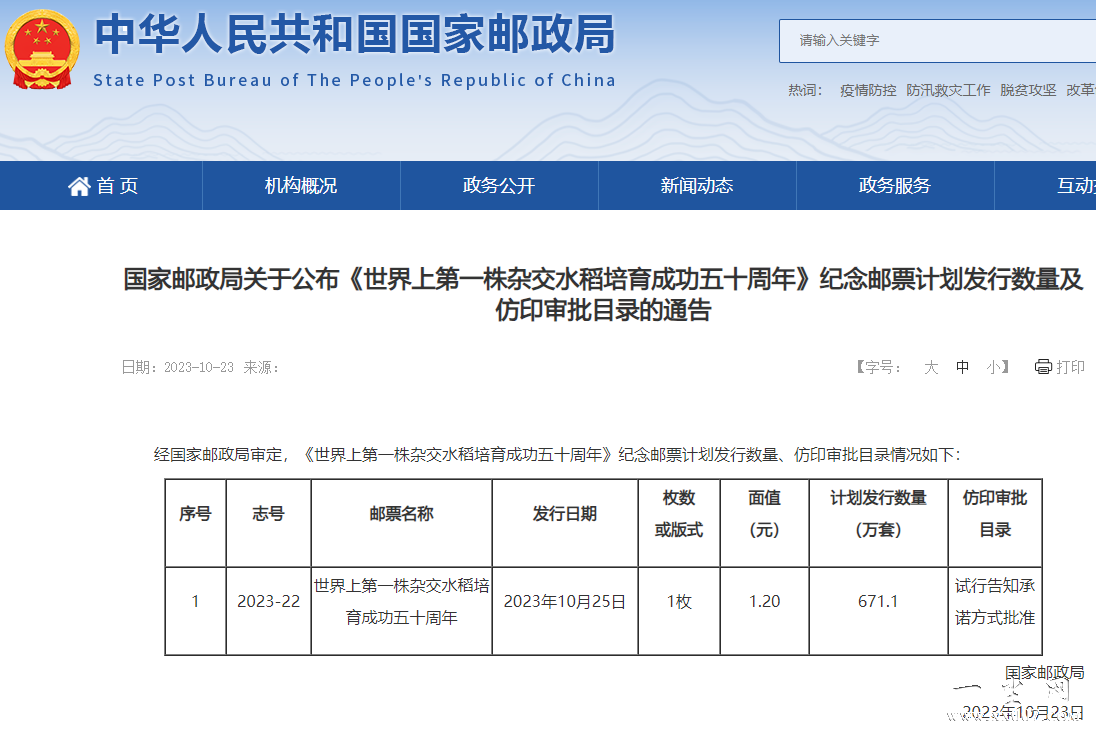This screenshot has height=729, width=1096.
Task: Click the closing date 2023年10月23日
Action: click(1023, 712)
